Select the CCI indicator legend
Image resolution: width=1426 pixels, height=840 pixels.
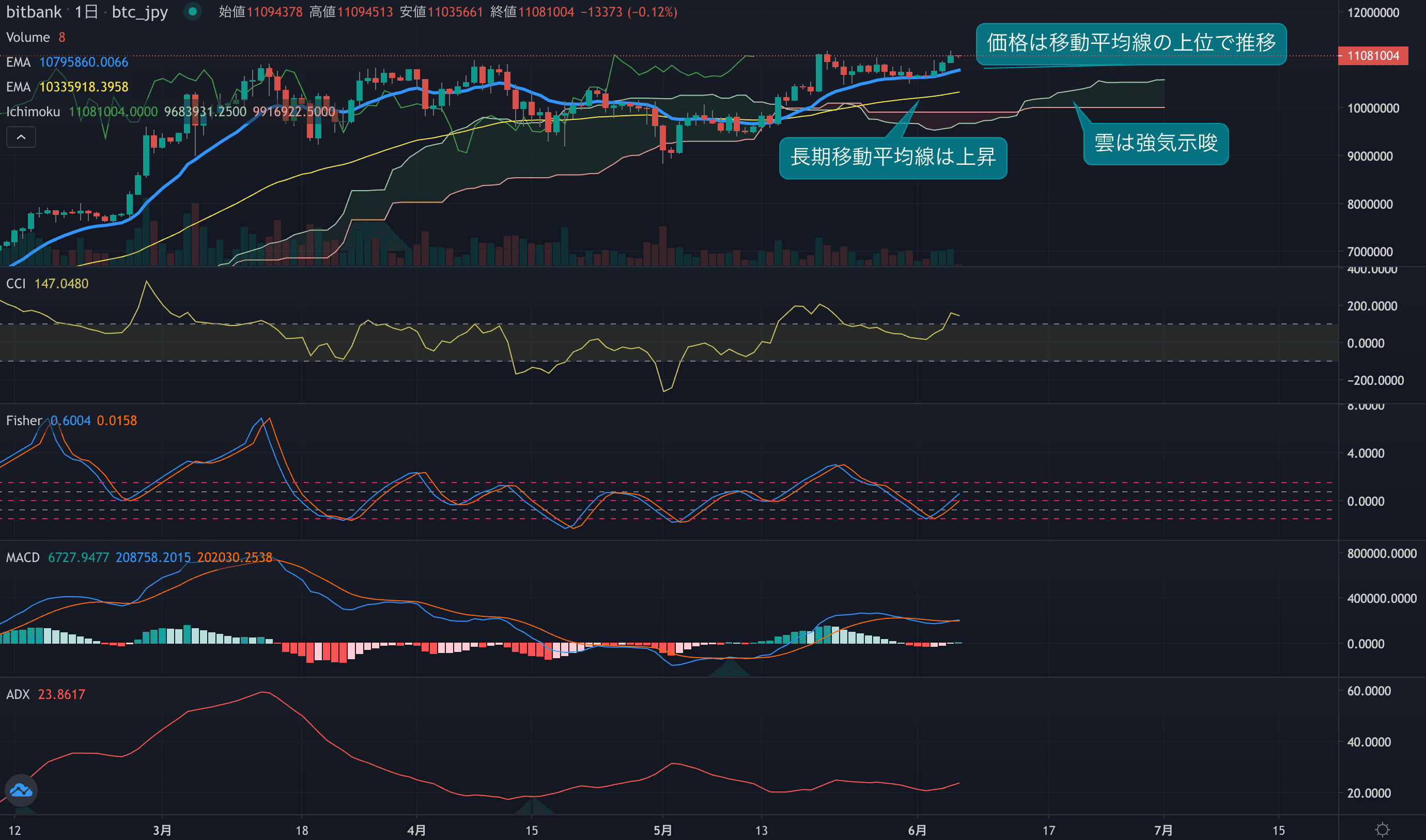(x=16, y=284)
